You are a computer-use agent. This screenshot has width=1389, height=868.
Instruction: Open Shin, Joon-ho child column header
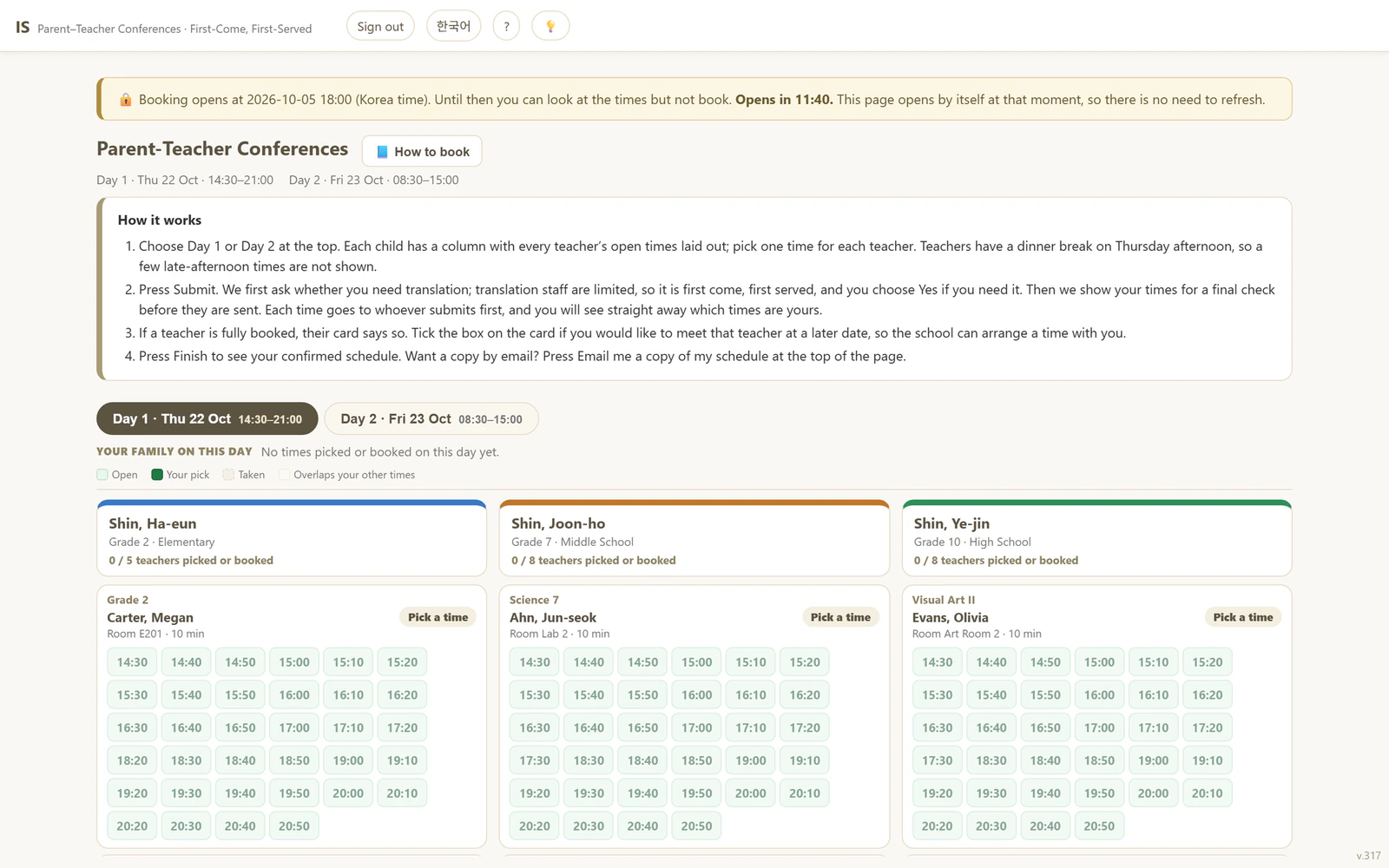(x=694, y=538)
